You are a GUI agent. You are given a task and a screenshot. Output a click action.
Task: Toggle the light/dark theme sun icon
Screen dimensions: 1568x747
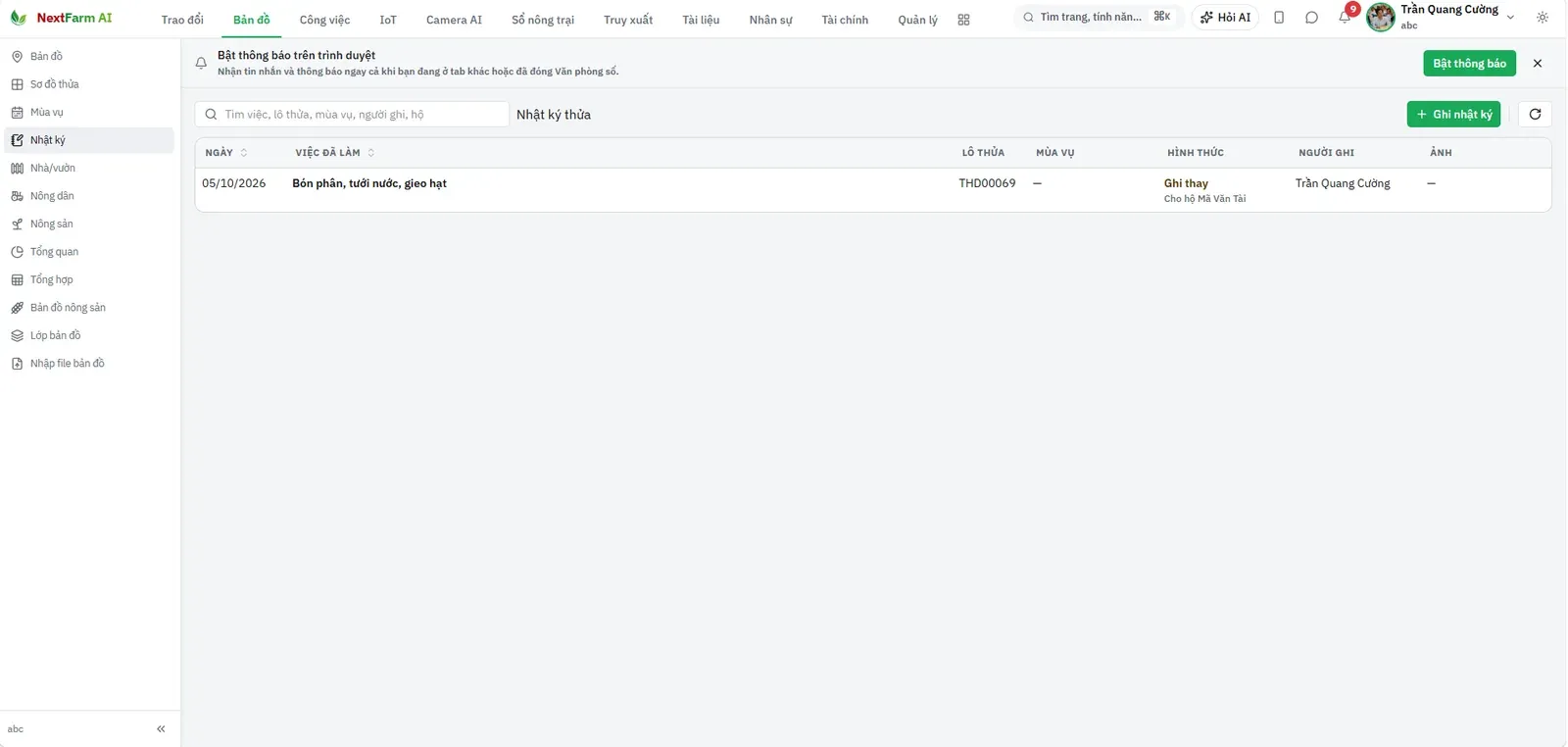tap(1543, 18)
